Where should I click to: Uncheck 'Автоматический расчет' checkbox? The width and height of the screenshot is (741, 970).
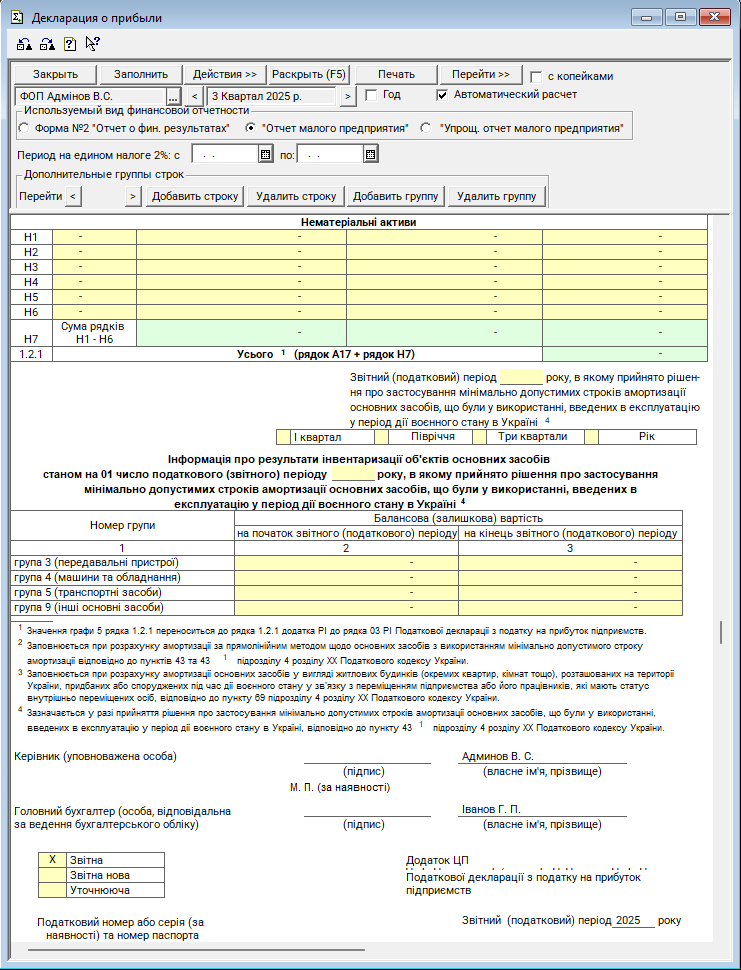pos(442,95)
